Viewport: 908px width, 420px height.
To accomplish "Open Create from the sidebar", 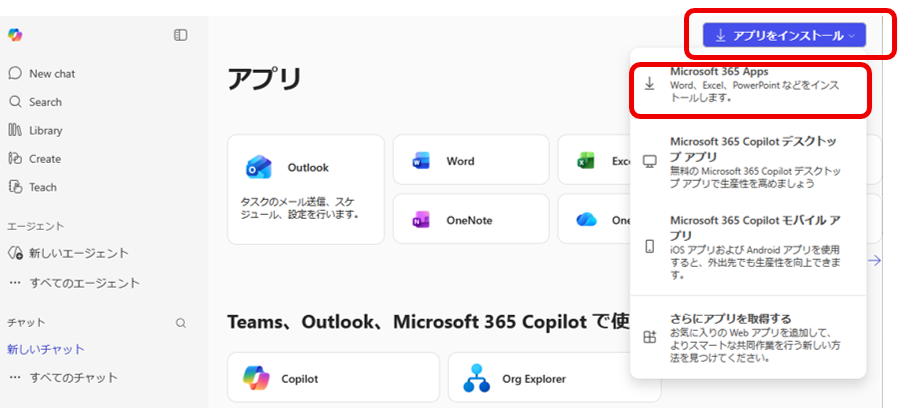I will click(44, 158).
